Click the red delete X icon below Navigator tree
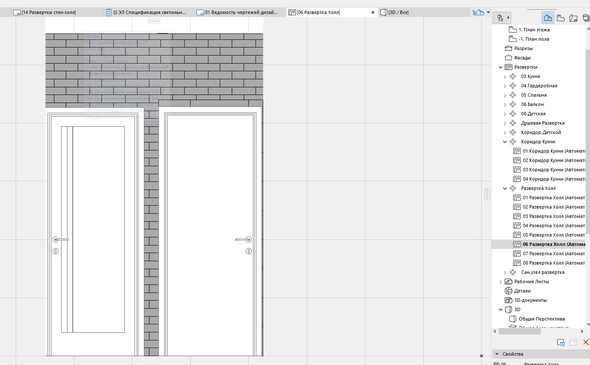The width and height of the screenshot is (590, 365). (x=585, y=342)
